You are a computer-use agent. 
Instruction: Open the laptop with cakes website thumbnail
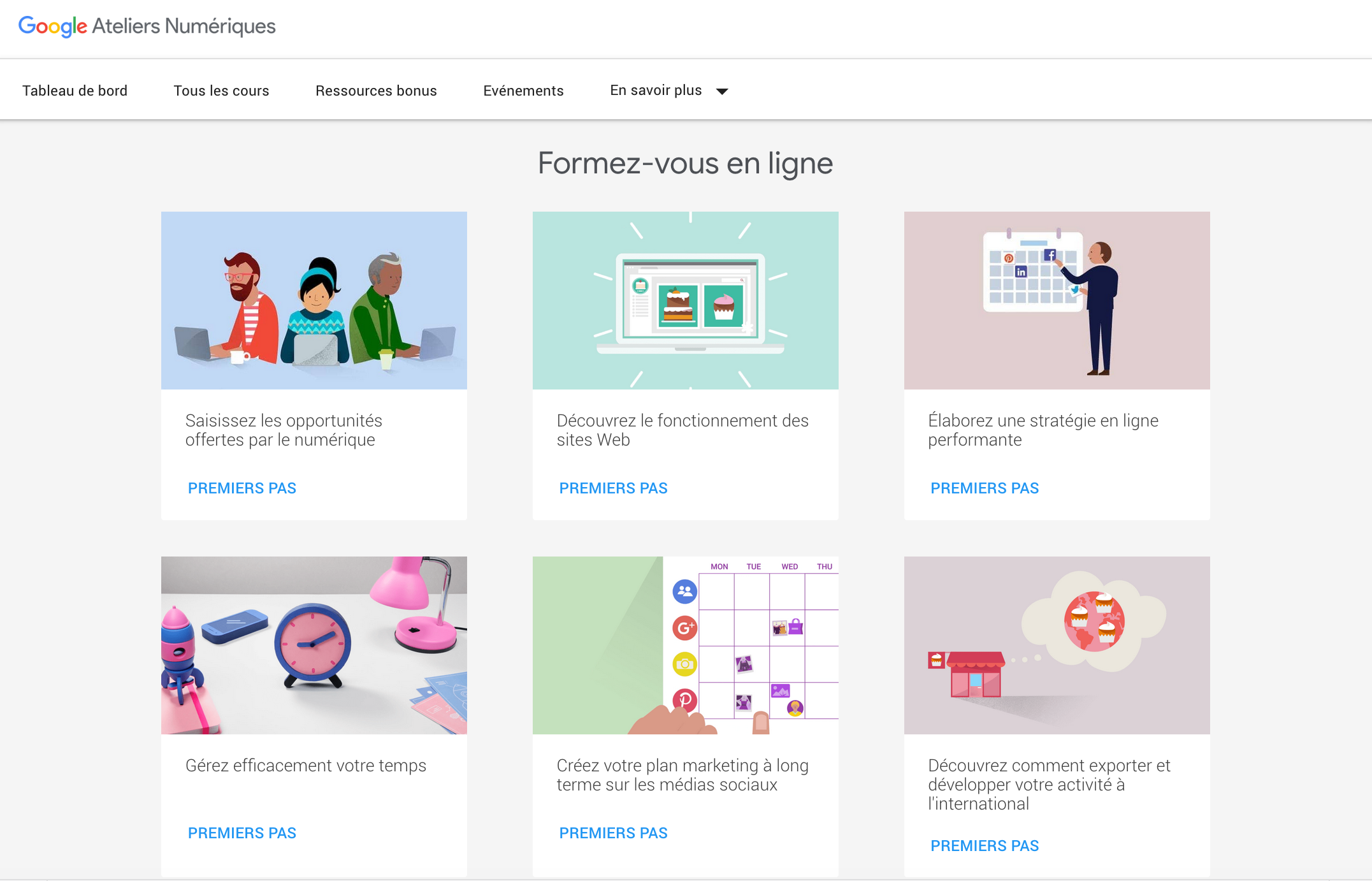pyautogui.click(x=686, y=300)
